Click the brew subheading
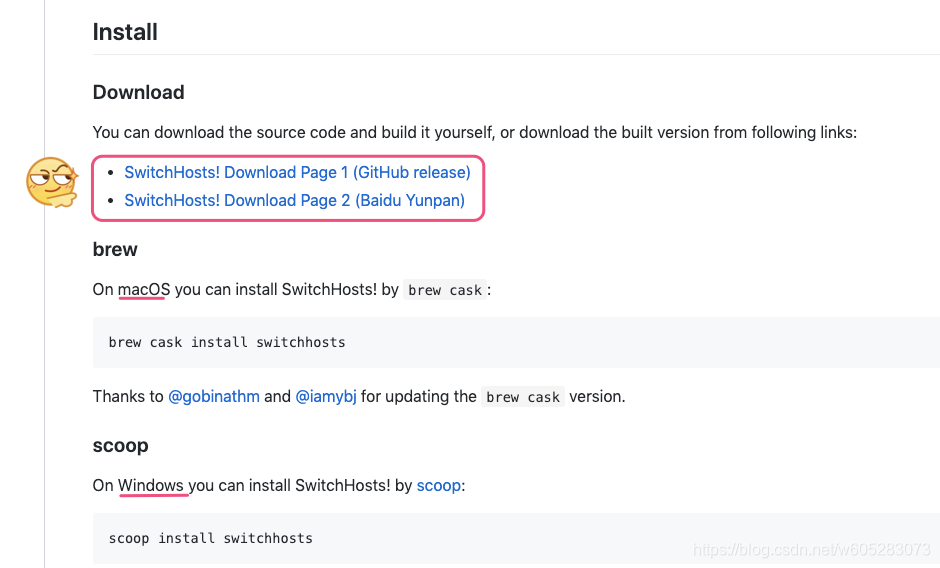 coord(115,250)
